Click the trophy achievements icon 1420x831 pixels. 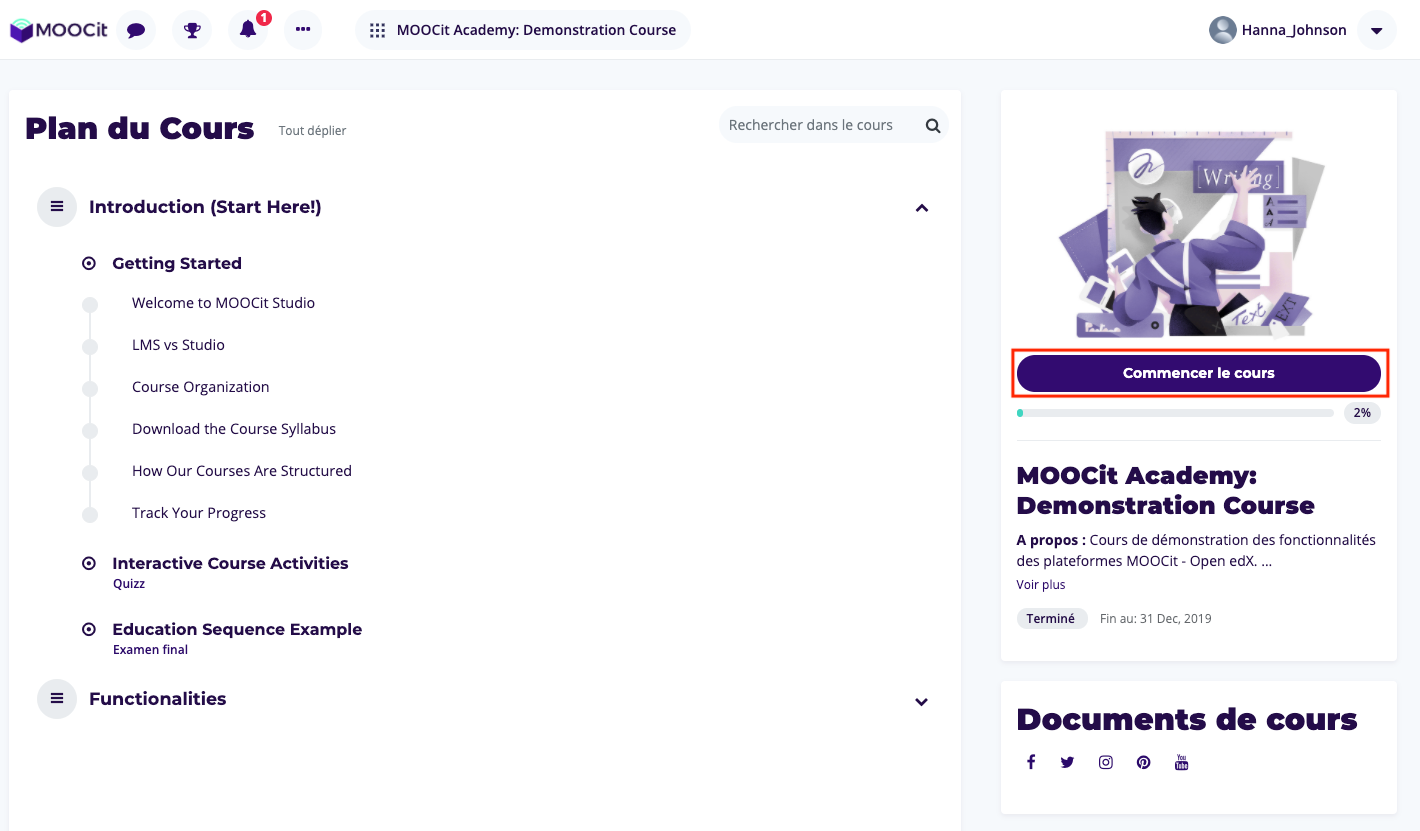(192, 30)
